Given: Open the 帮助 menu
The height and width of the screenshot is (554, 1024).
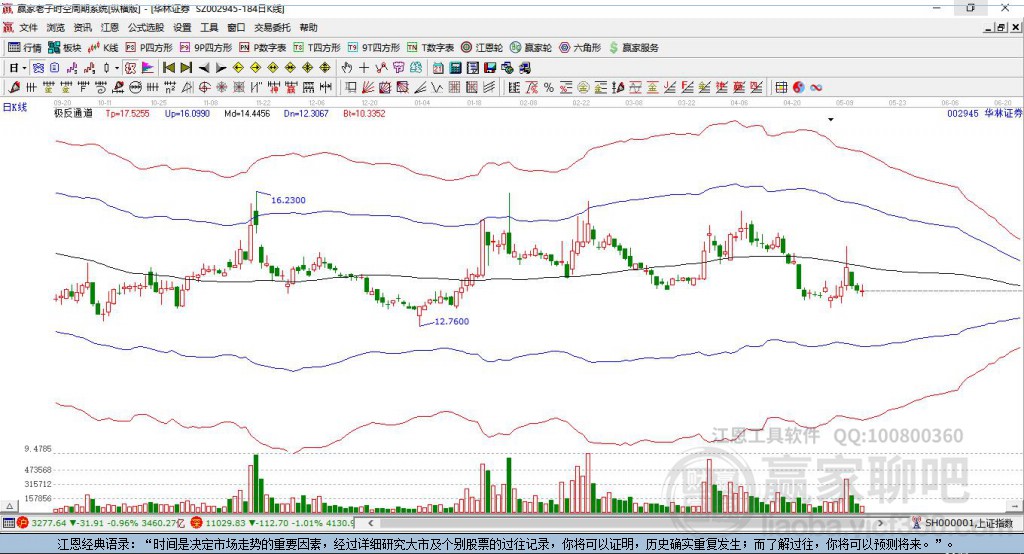Looking at the screenshot, I should [308, 27].
